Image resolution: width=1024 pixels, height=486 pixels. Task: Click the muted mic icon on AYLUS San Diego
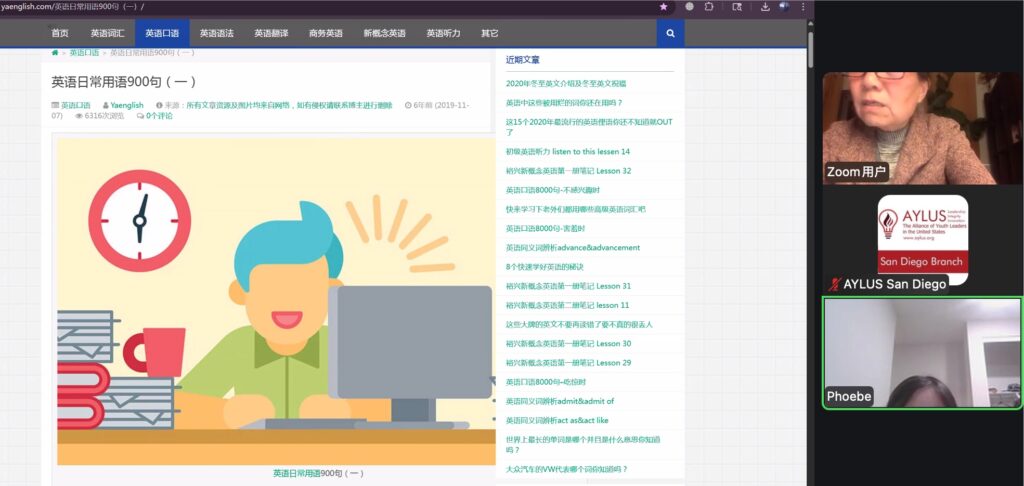coord(835,284)
